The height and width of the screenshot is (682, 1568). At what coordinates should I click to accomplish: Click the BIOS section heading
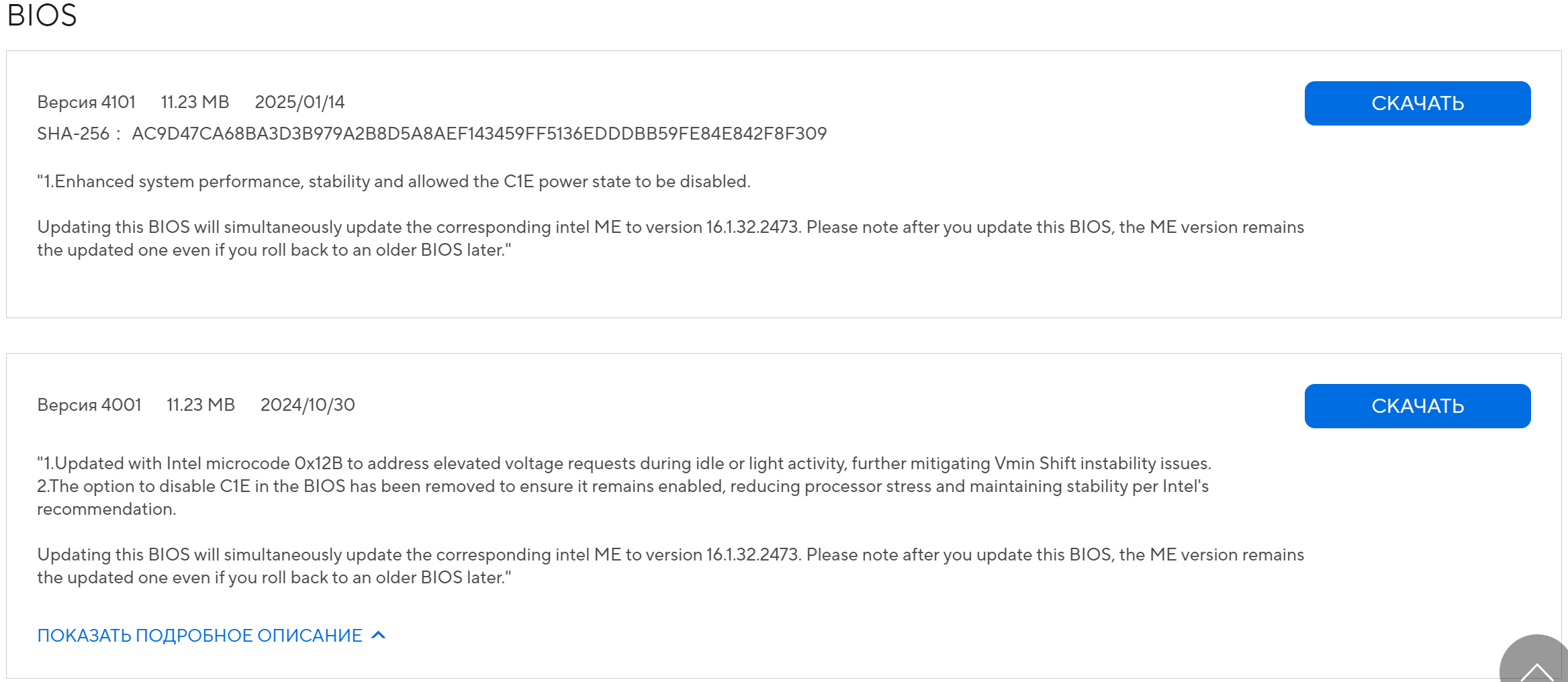pyautogui.click(x=42, y=15)
